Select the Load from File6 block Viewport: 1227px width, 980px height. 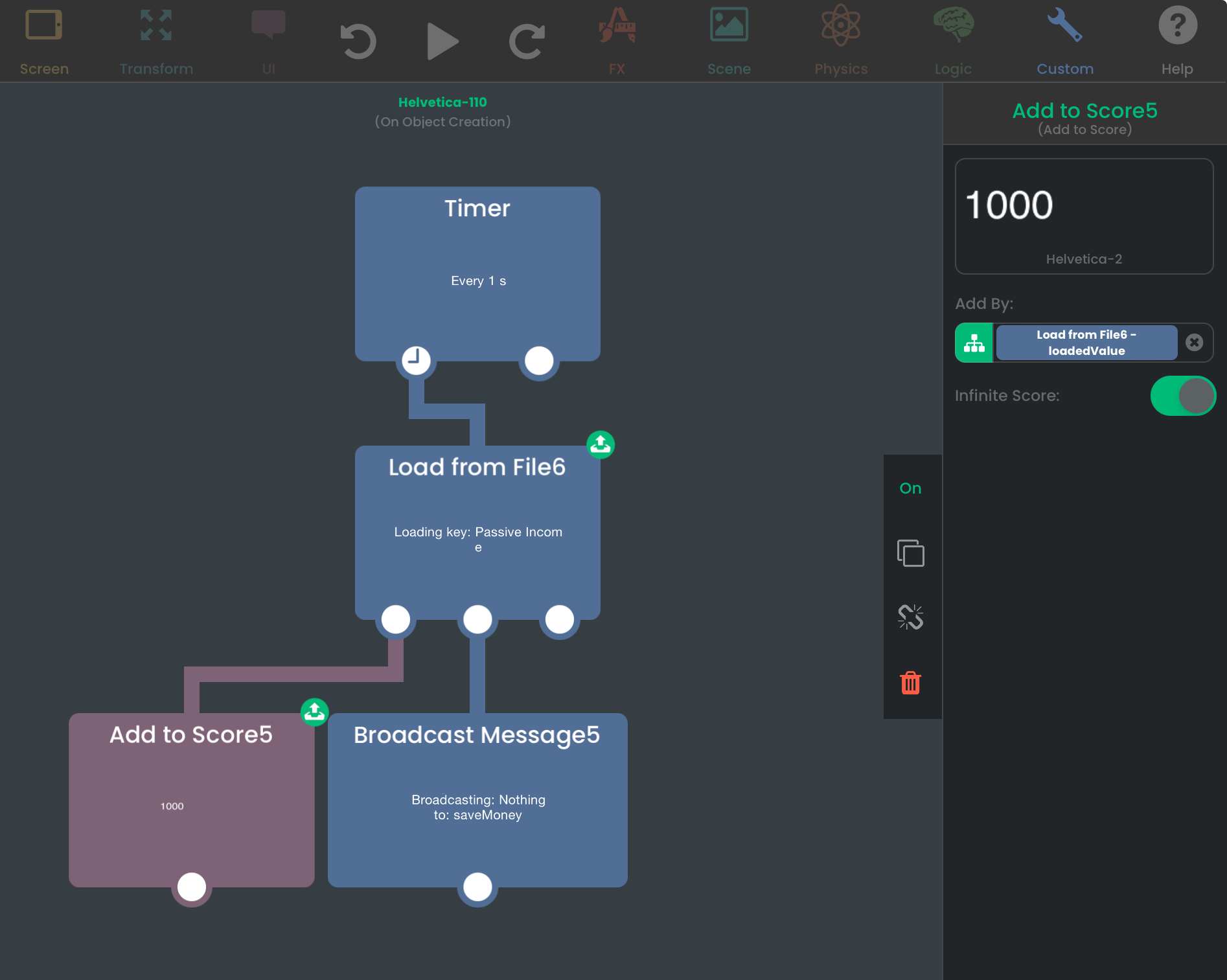[x=477, y=532]
